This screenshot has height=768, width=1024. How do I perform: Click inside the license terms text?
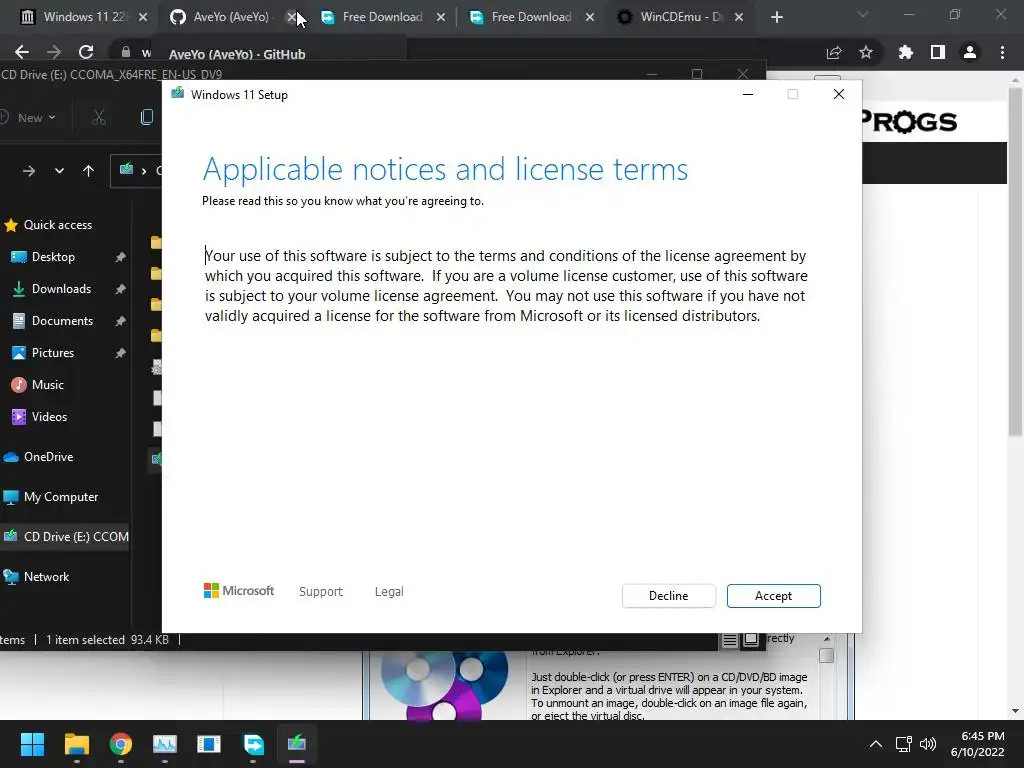(x=506, y=285)
